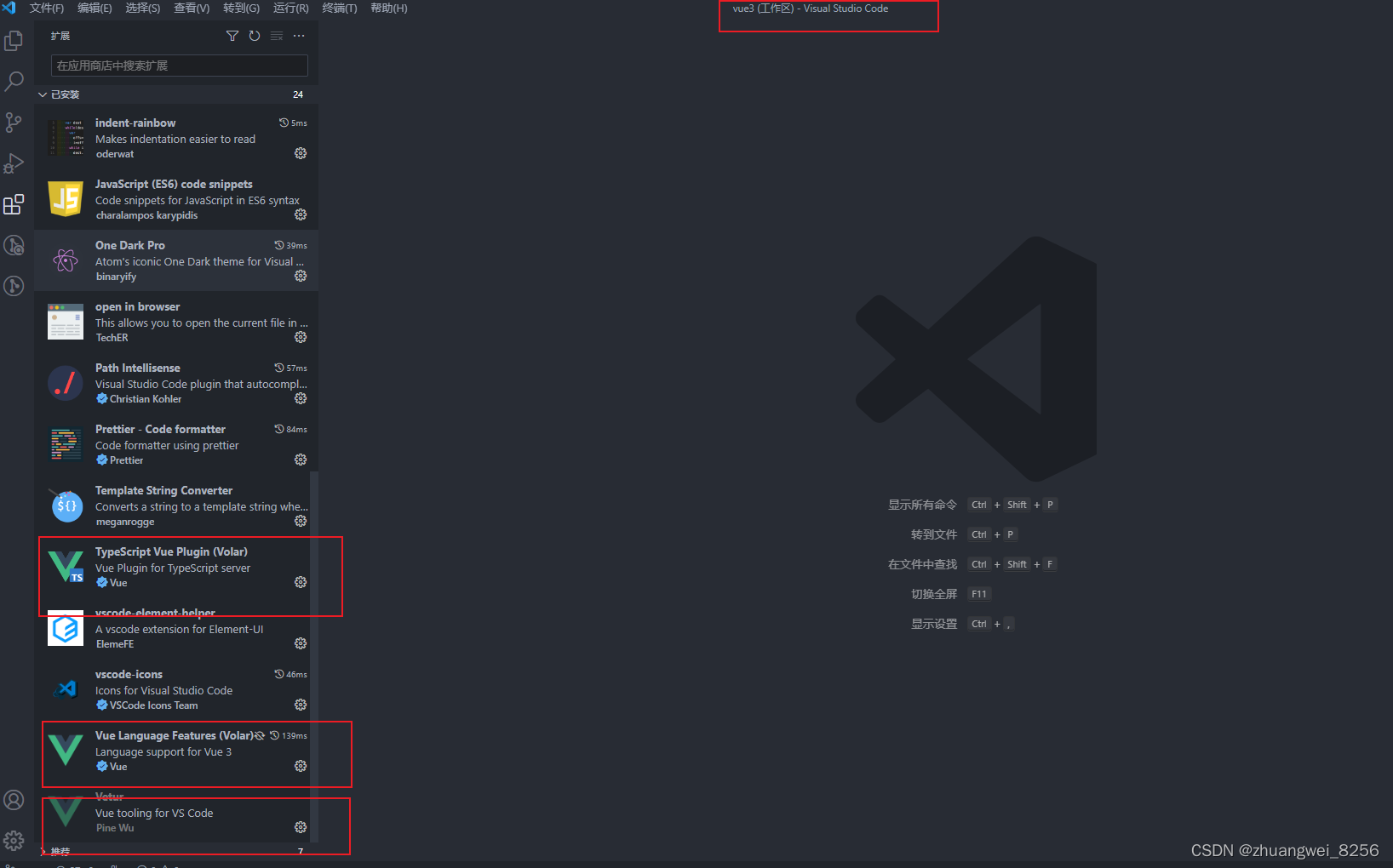Click the One Dark Pro atom icon
Image resolution: width=1393 pixels, height=868 pixels.
[66, 260]
